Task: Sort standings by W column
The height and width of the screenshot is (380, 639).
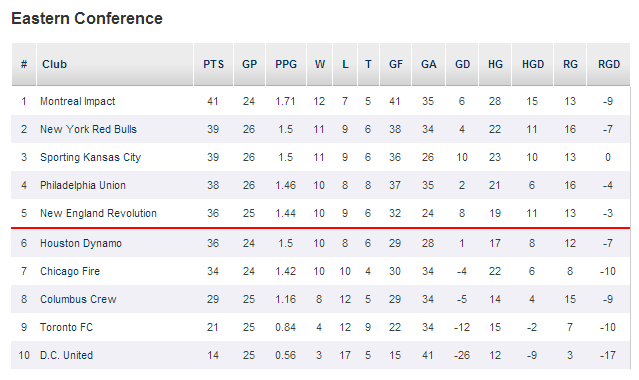Action: point(320,64)
